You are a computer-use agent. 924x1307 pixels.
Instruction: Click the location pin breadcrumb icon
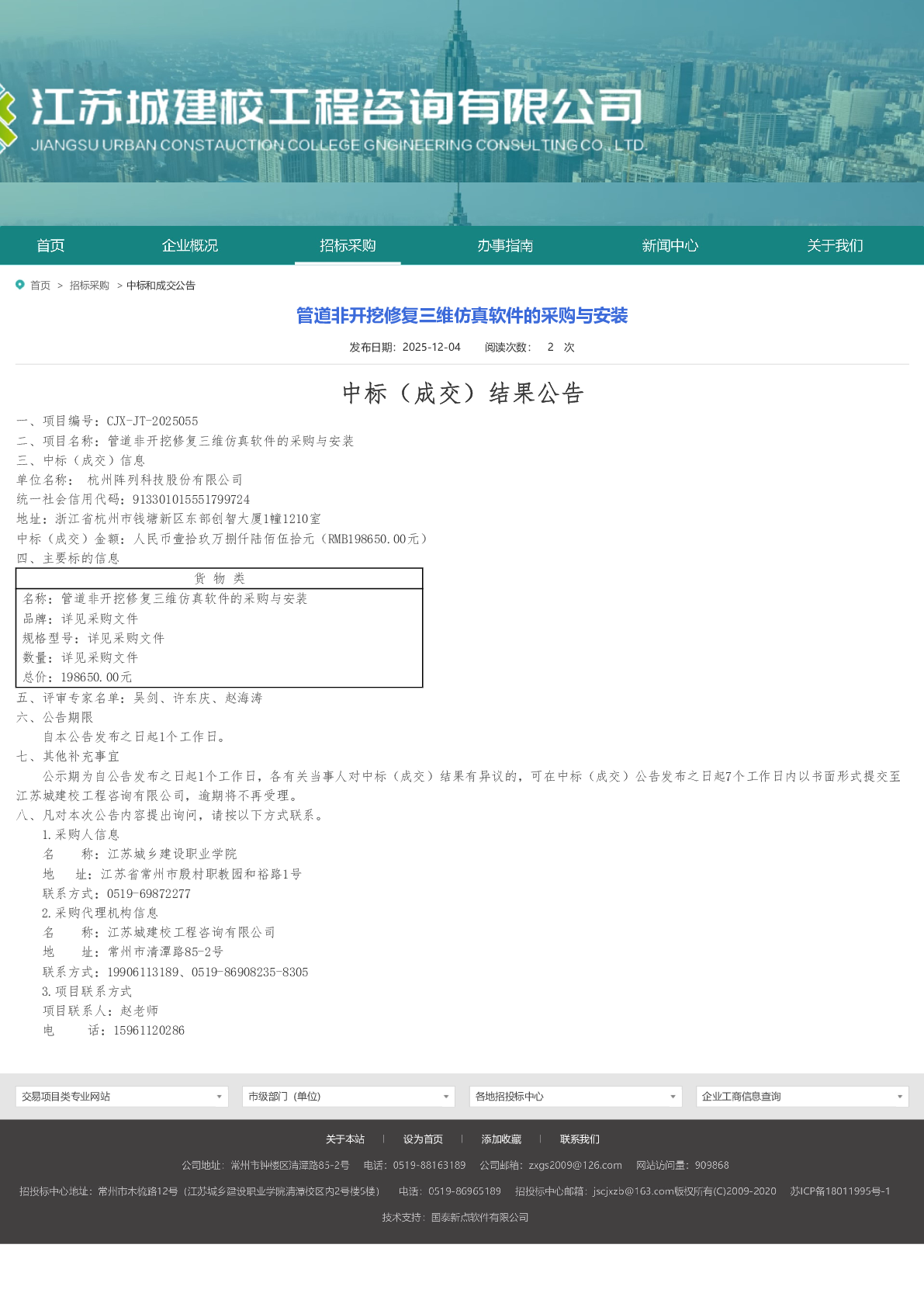20,285
